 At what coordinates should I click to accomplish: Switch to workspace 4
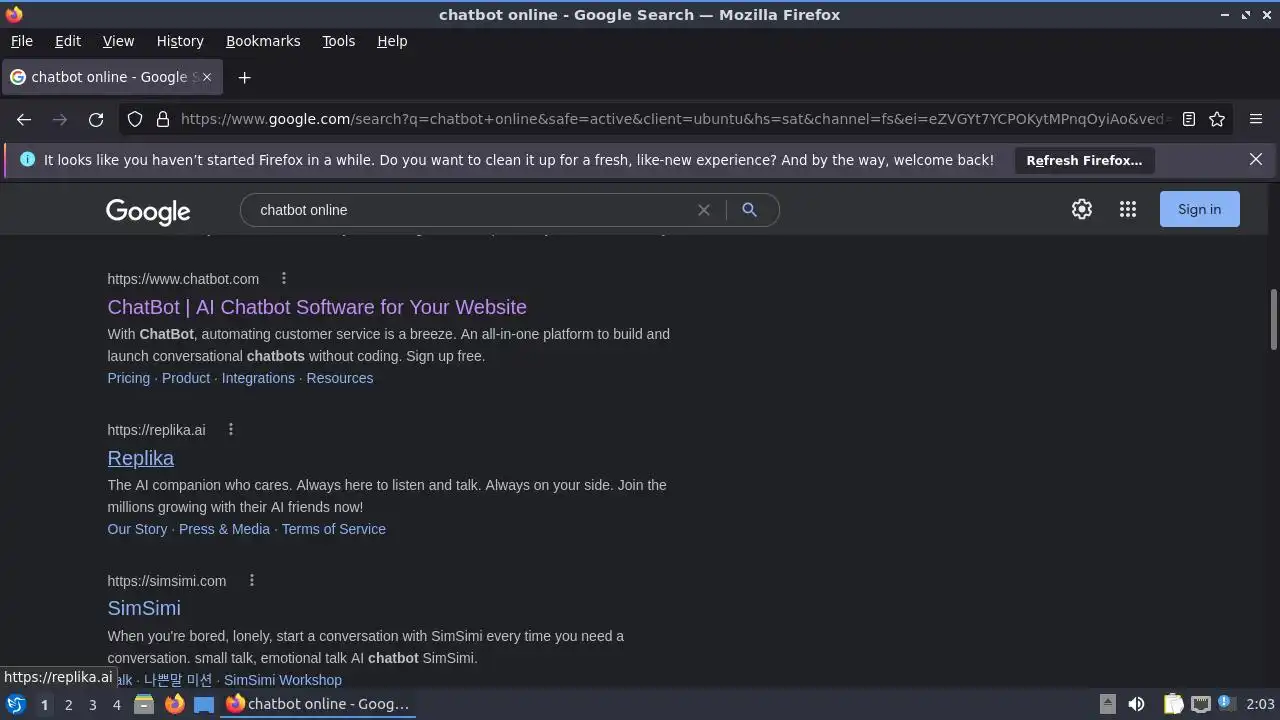(x=116, y=705)
